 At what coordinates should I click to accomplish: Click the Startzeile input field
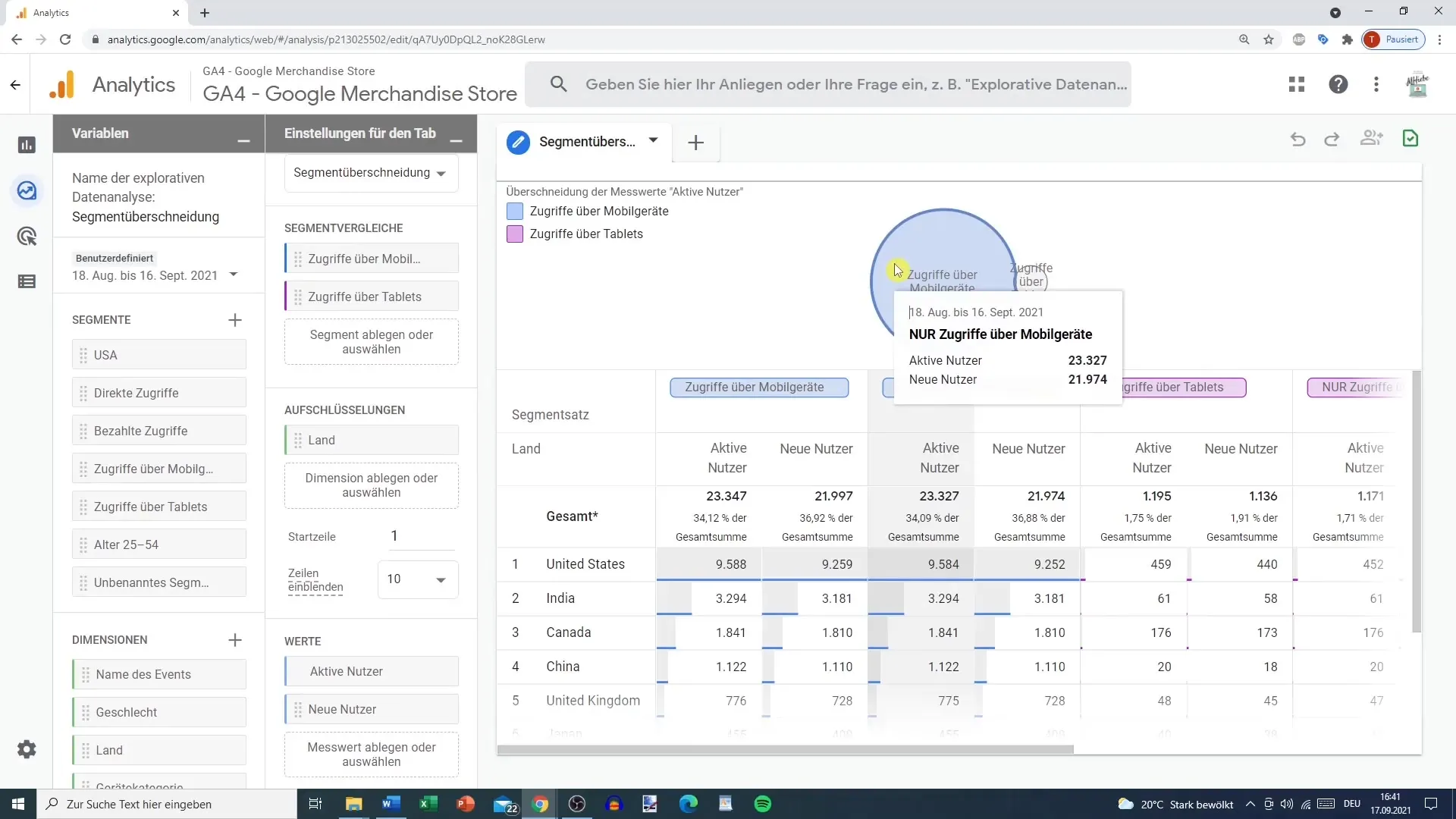[x=421, y=536]
